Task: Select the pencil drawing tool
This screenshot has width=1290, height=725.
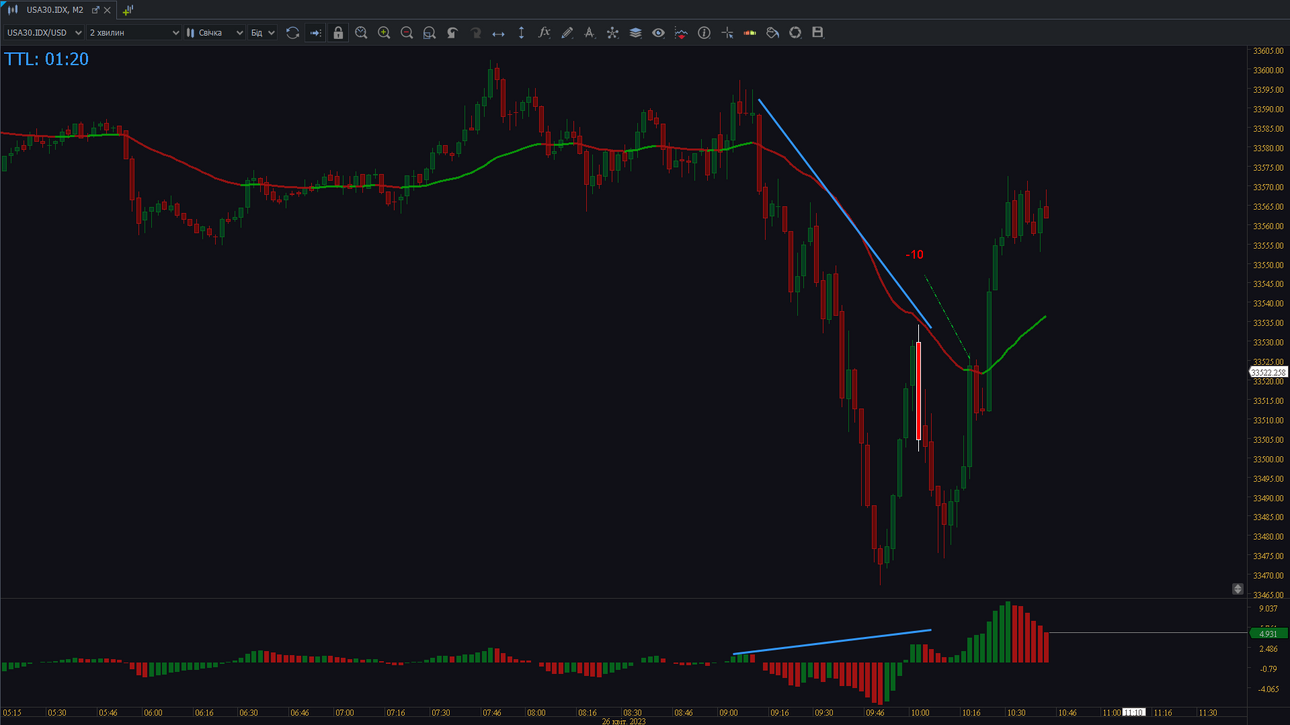Action: point(567,33)
